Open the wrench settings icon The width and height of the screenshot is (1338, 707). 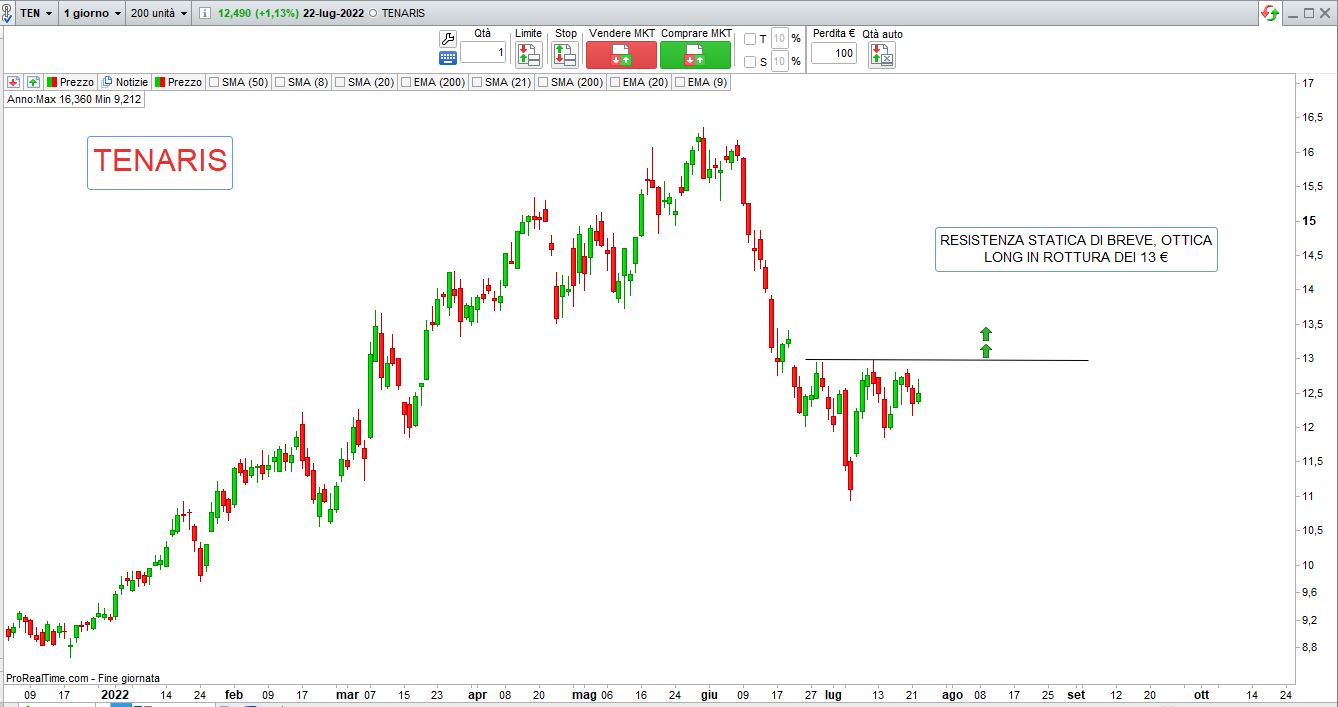(x=448, y=39)
